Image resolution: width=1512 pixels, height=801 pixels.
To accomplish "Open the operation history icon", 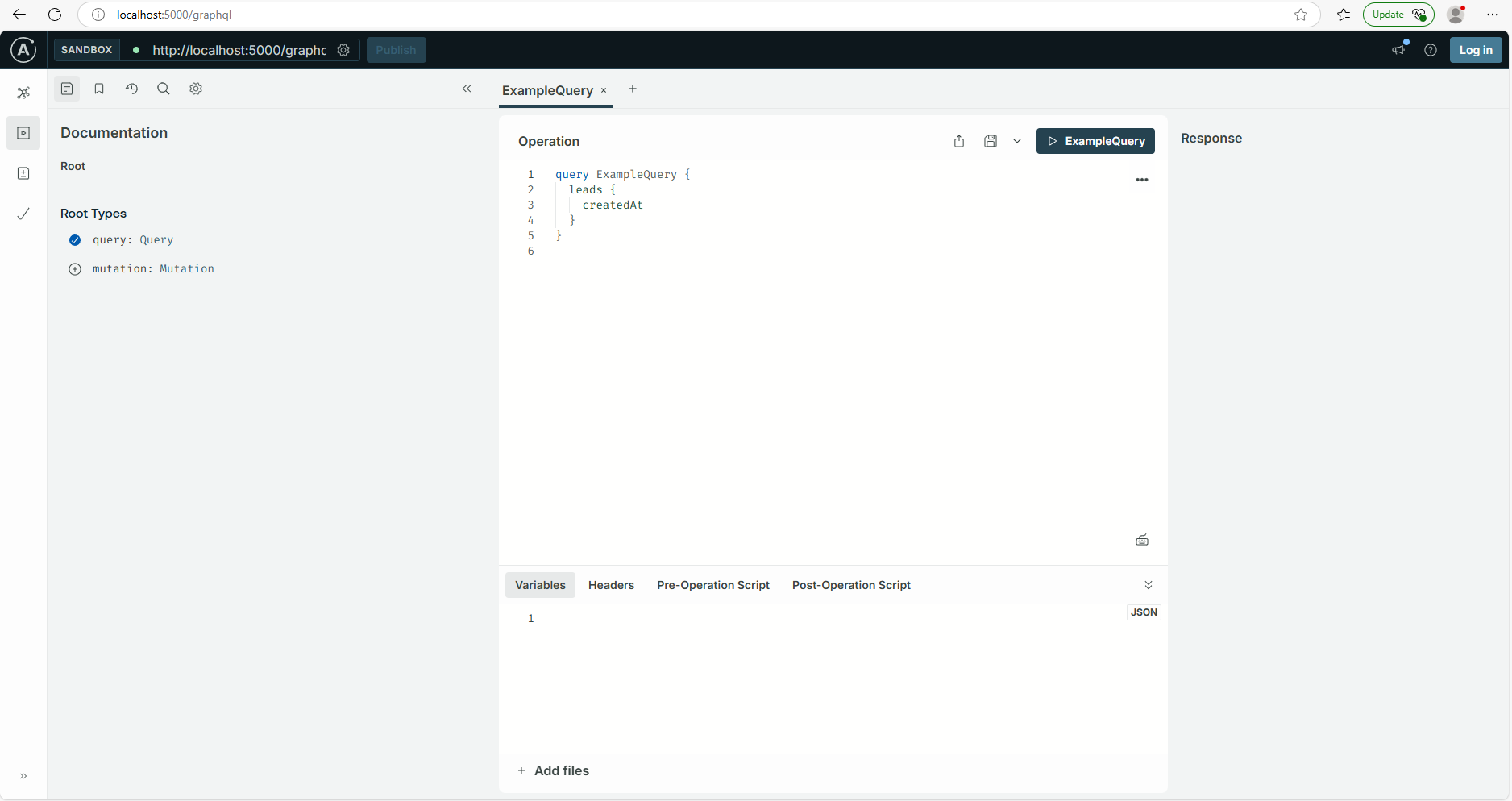I will click(x=131, y=89).
